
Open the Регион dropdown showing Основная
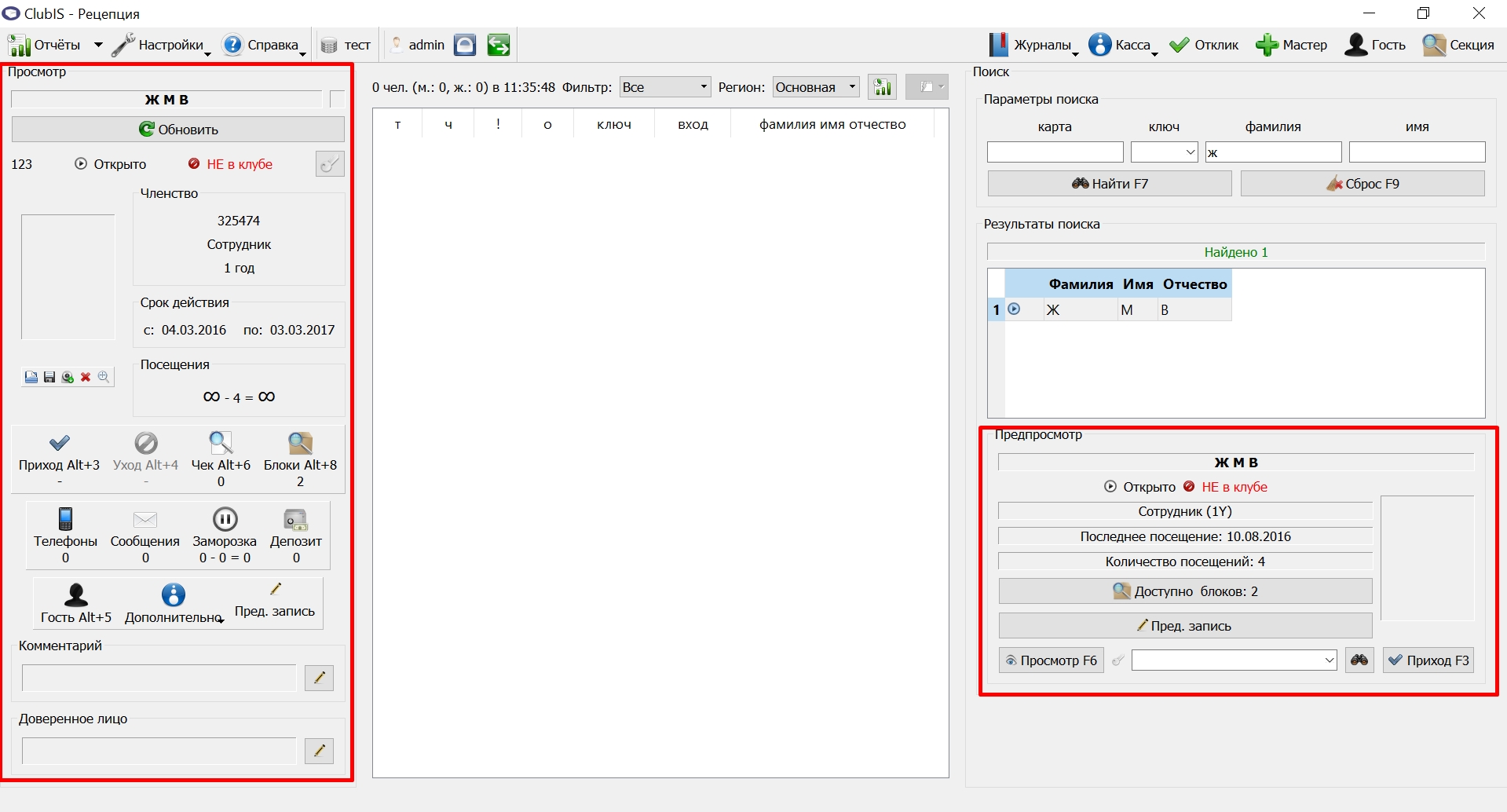(816, 87)
